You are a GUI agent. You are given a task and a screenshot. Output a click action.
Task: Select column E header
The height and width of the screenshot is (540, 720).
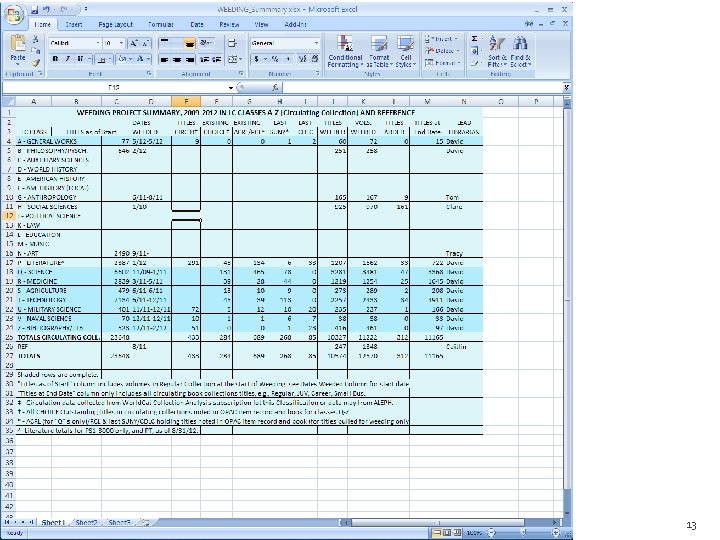pyautogui.click(x=186, y=101)
